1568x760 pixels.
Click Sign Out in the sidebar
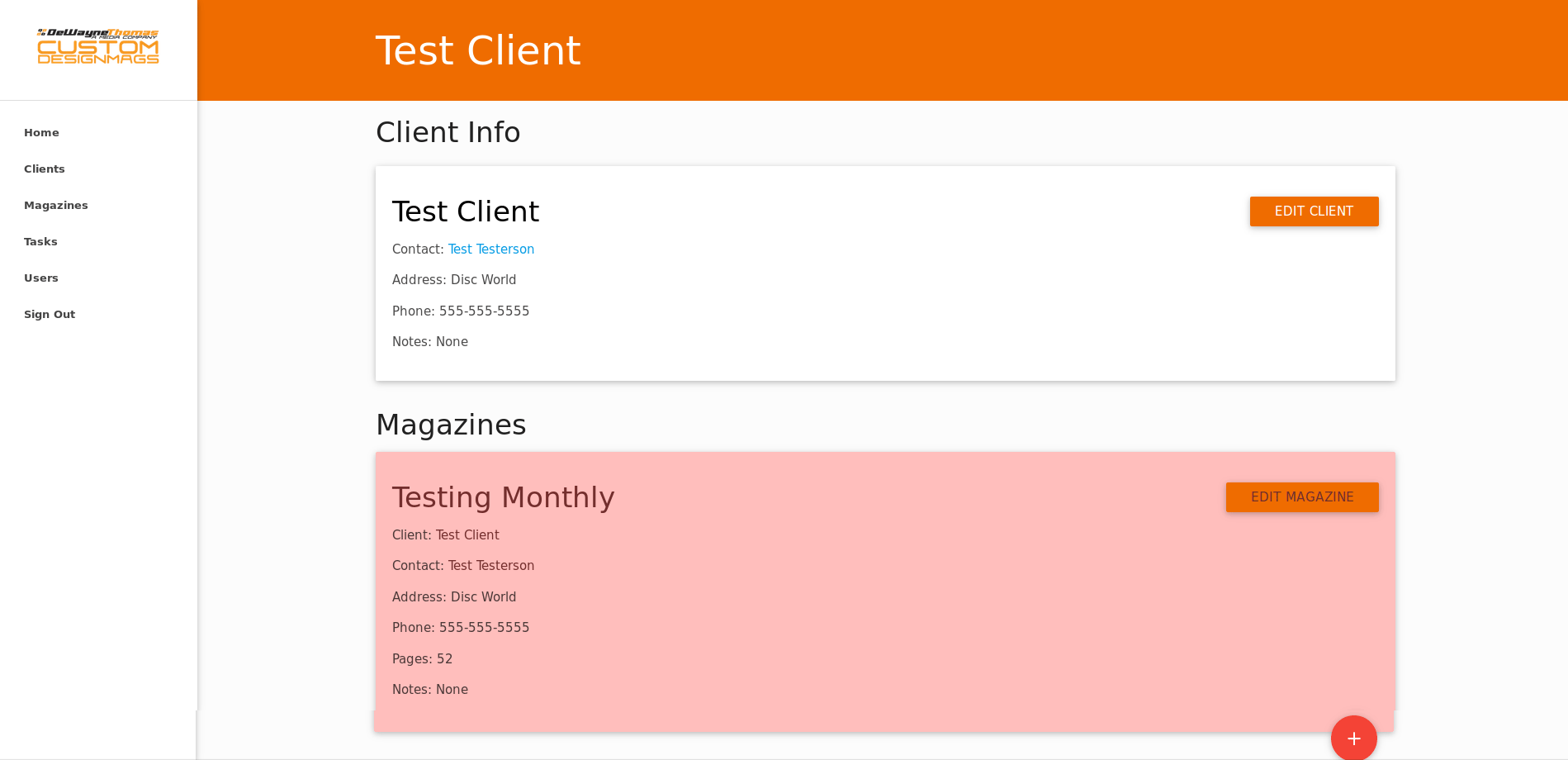(50, 315)
